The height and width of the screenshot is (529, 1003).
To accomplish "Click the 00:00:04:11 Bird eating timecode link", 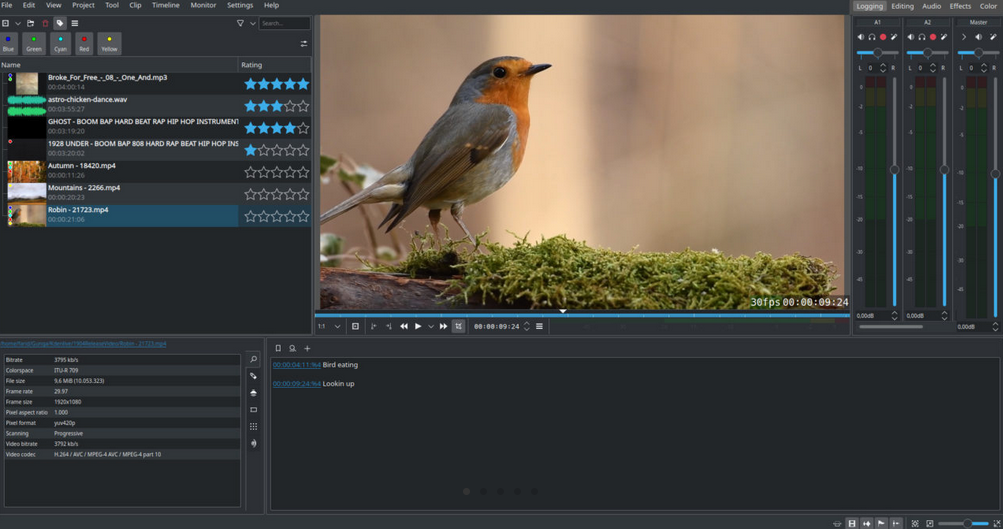I will pyautogui.click(x=296, y=365).
